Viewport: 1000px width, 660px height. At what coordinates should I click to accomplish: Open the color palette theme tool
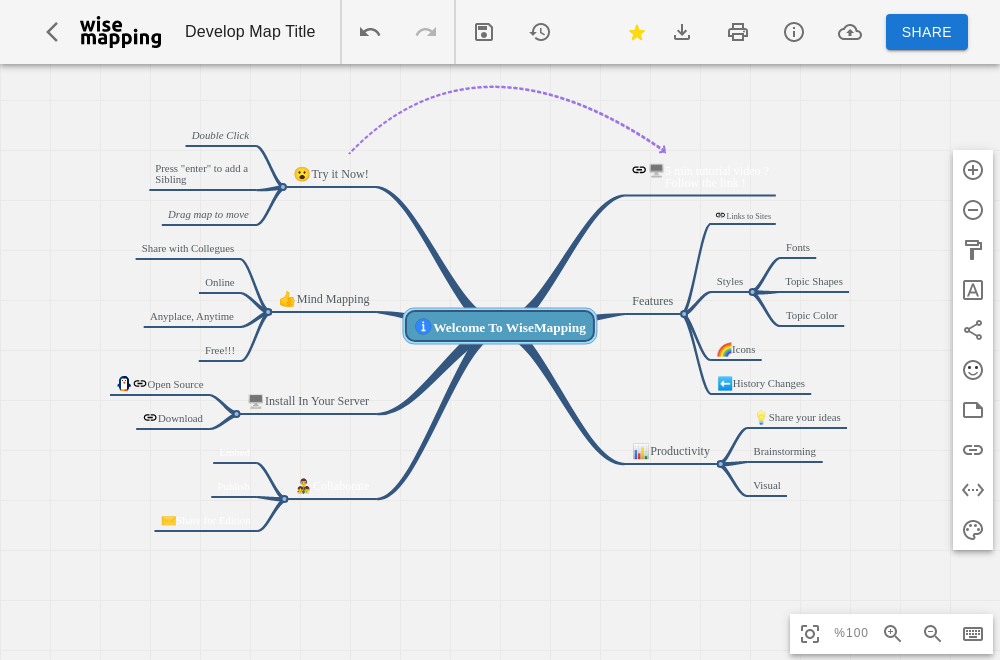tap(973, 530)
